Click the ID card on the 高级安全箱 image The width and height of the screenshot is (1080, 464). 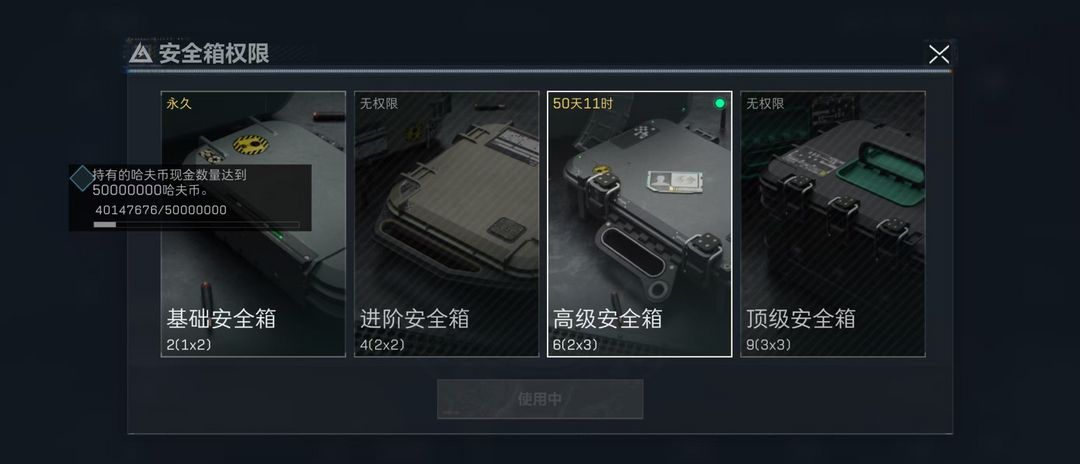click(674, 182)
